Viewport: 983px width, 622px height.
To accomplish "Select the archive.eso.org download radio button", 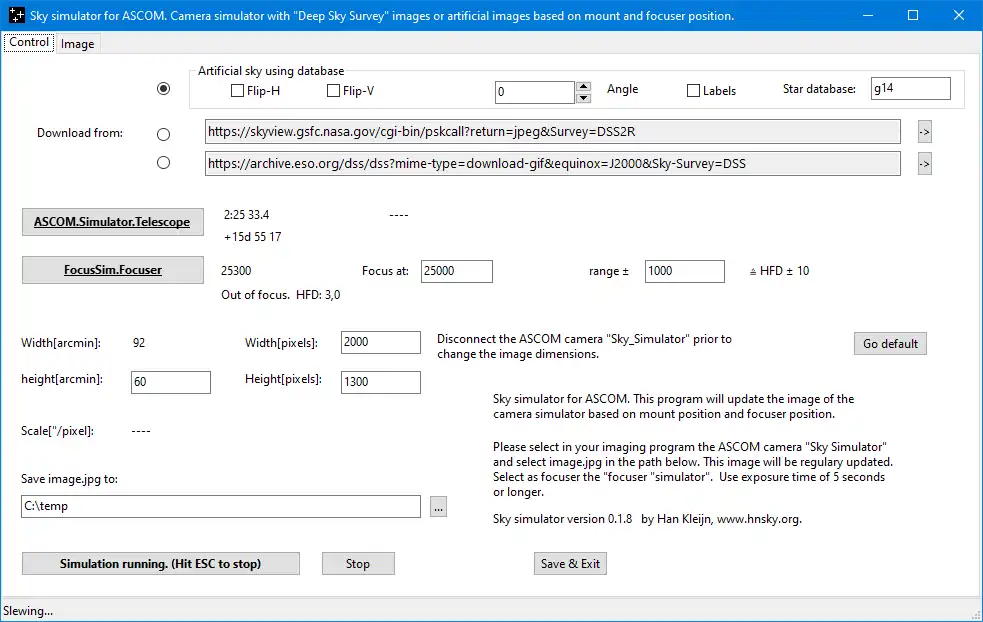I will [x=164, y=163].
